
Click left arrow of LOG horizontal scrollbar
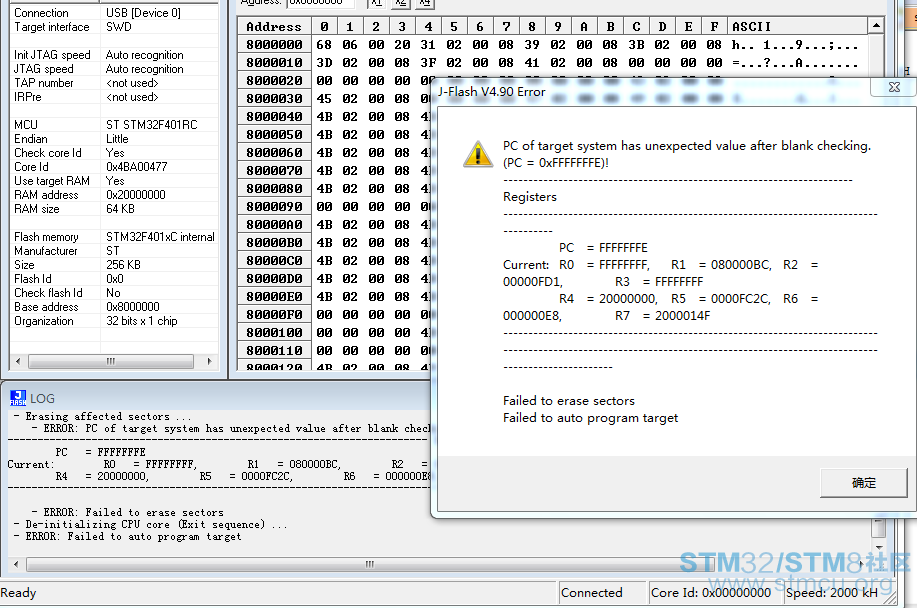[x=16, y=564]
